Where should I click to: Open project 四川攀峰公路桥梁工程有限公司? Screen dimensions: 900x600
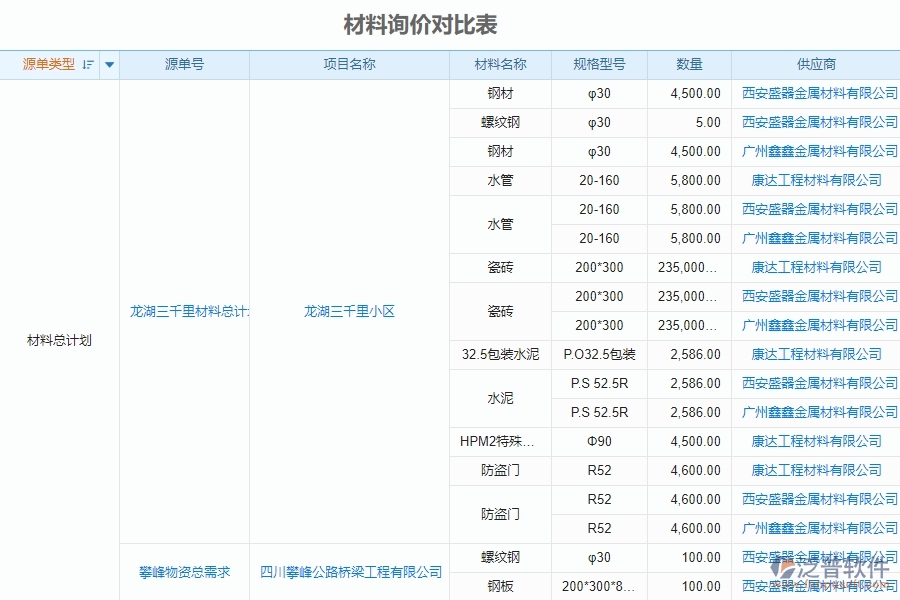pyautogui.click(x=349, y=572)
